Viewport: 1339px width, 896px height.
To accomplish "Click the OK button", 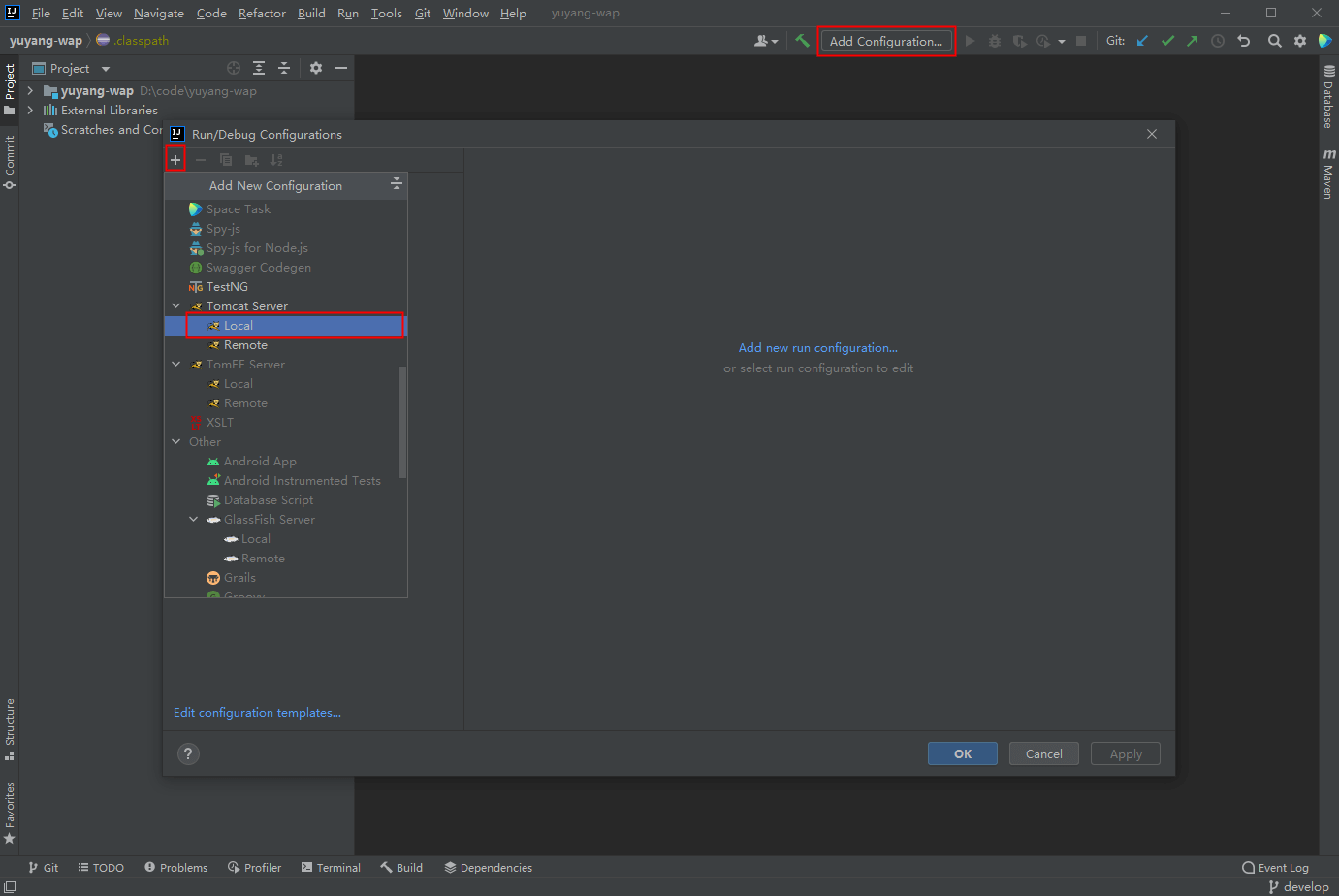I will coord(962,753).
